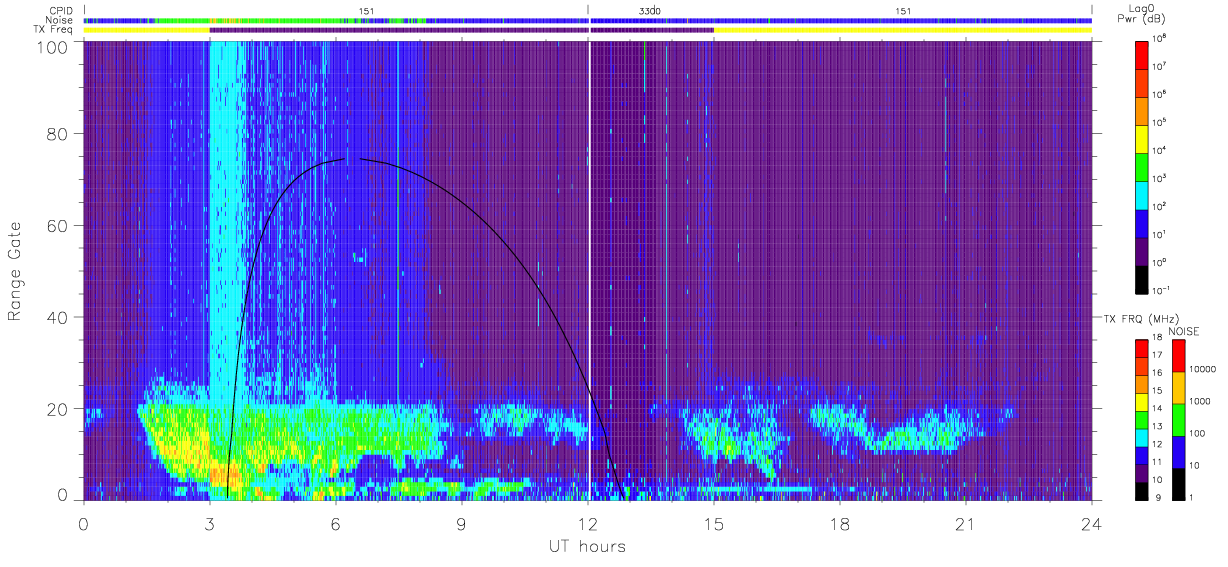Click the '9' tick on UT hours axis

pyautogui.click(x=462, y=523)
